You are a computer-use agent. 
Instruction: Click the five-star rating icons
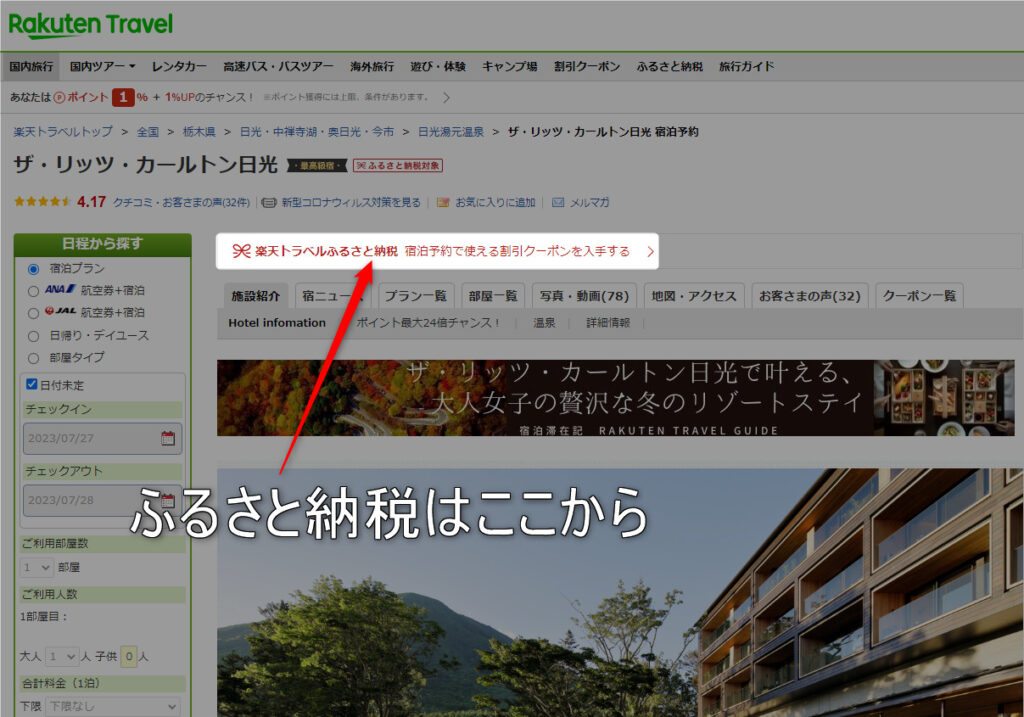[x=42, y=201]
